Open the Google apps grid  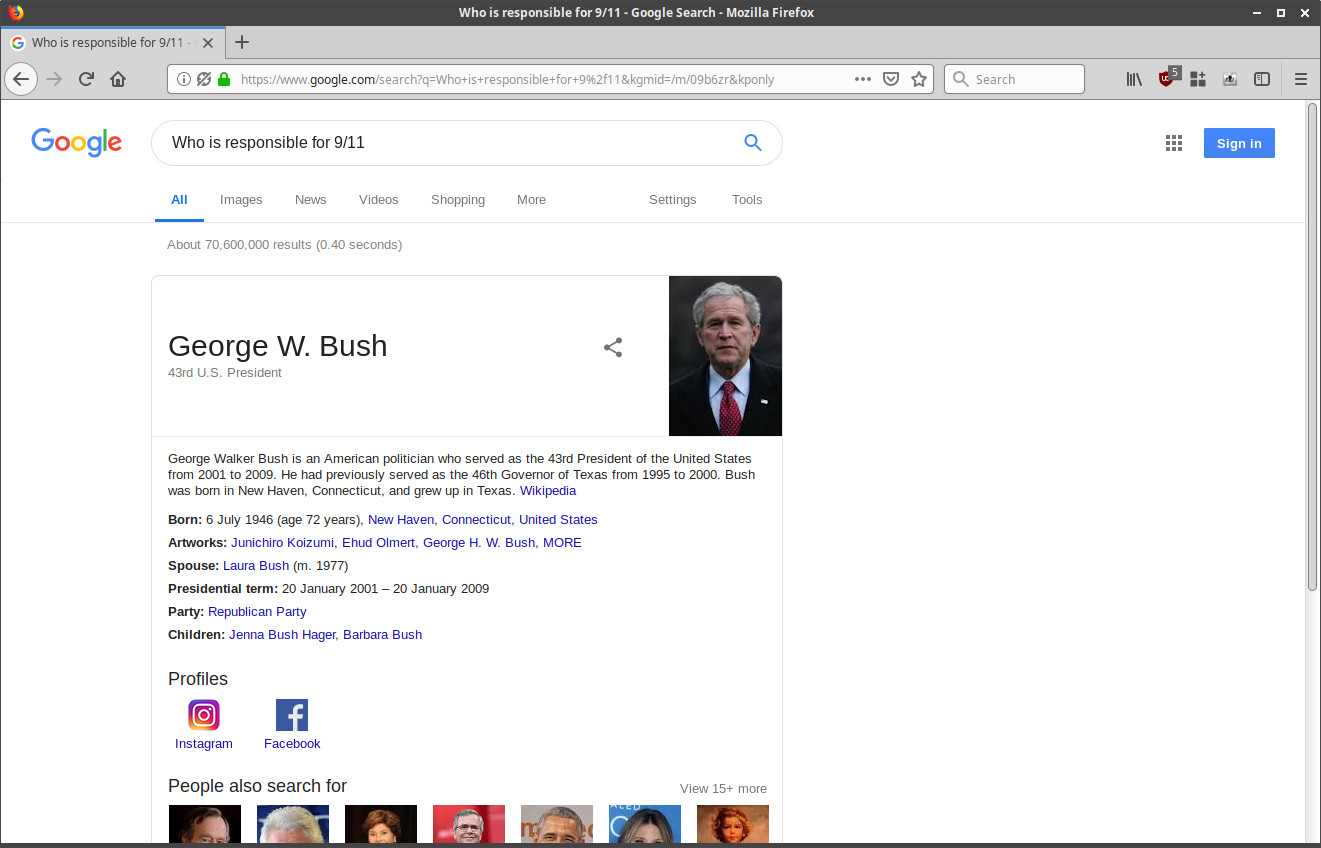tap(1174, 143)
